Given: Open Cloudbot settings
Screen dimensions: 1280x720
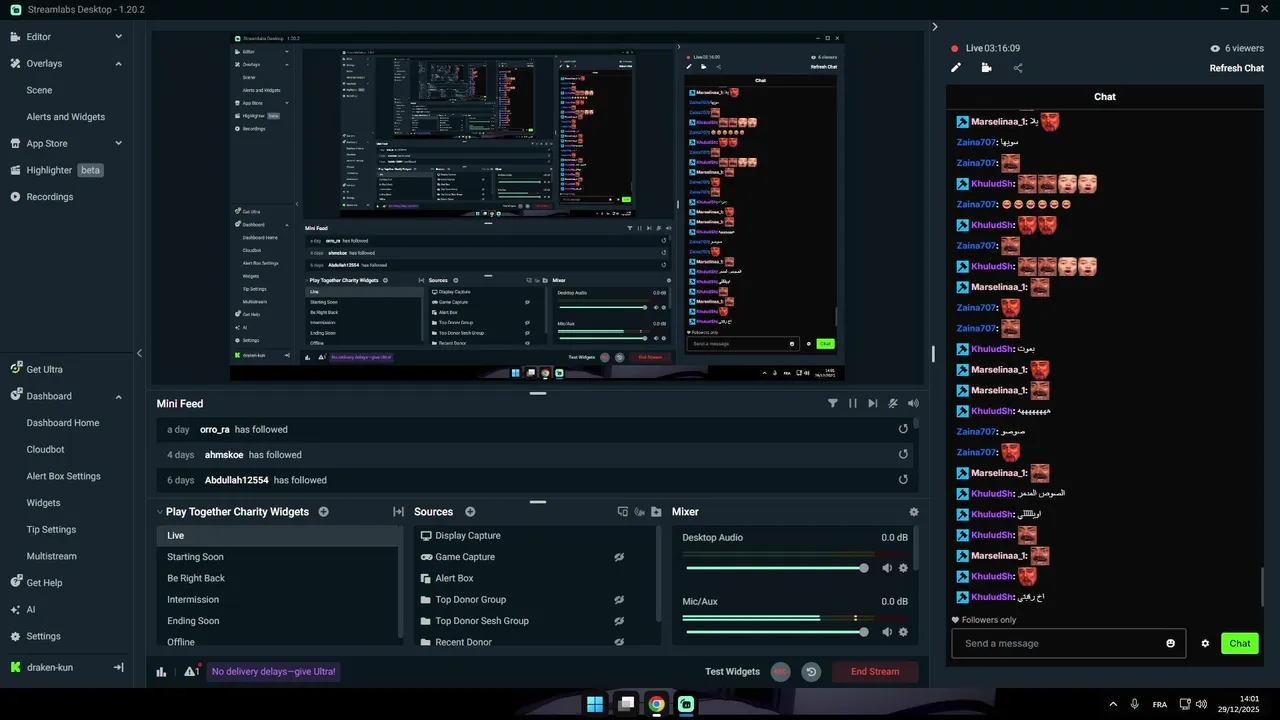Looking at the screenshot, I should coord(45,450).
